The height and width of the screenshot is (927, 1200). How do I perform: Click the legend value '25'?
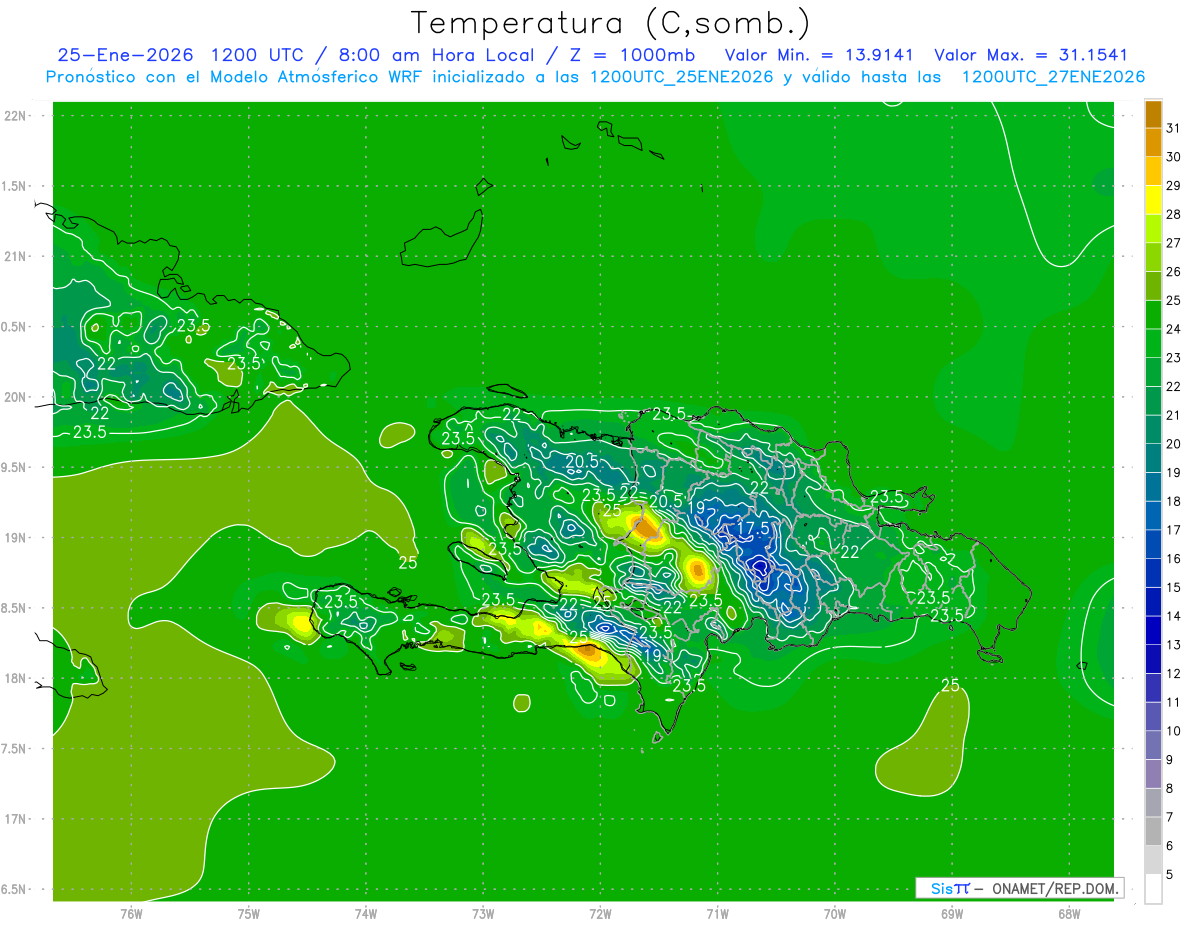click(1174, 300)
